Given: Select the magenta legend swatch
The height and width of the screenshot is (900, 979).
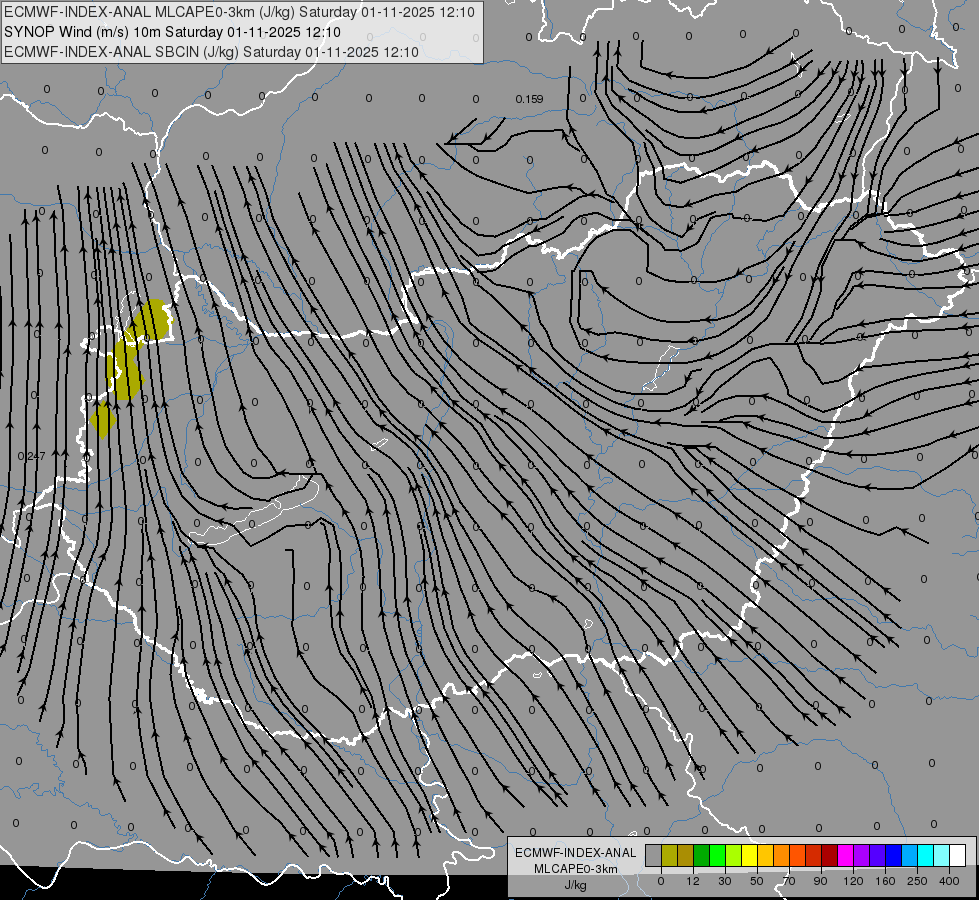Looking at the screenshot, I should (x=845, y=855).
